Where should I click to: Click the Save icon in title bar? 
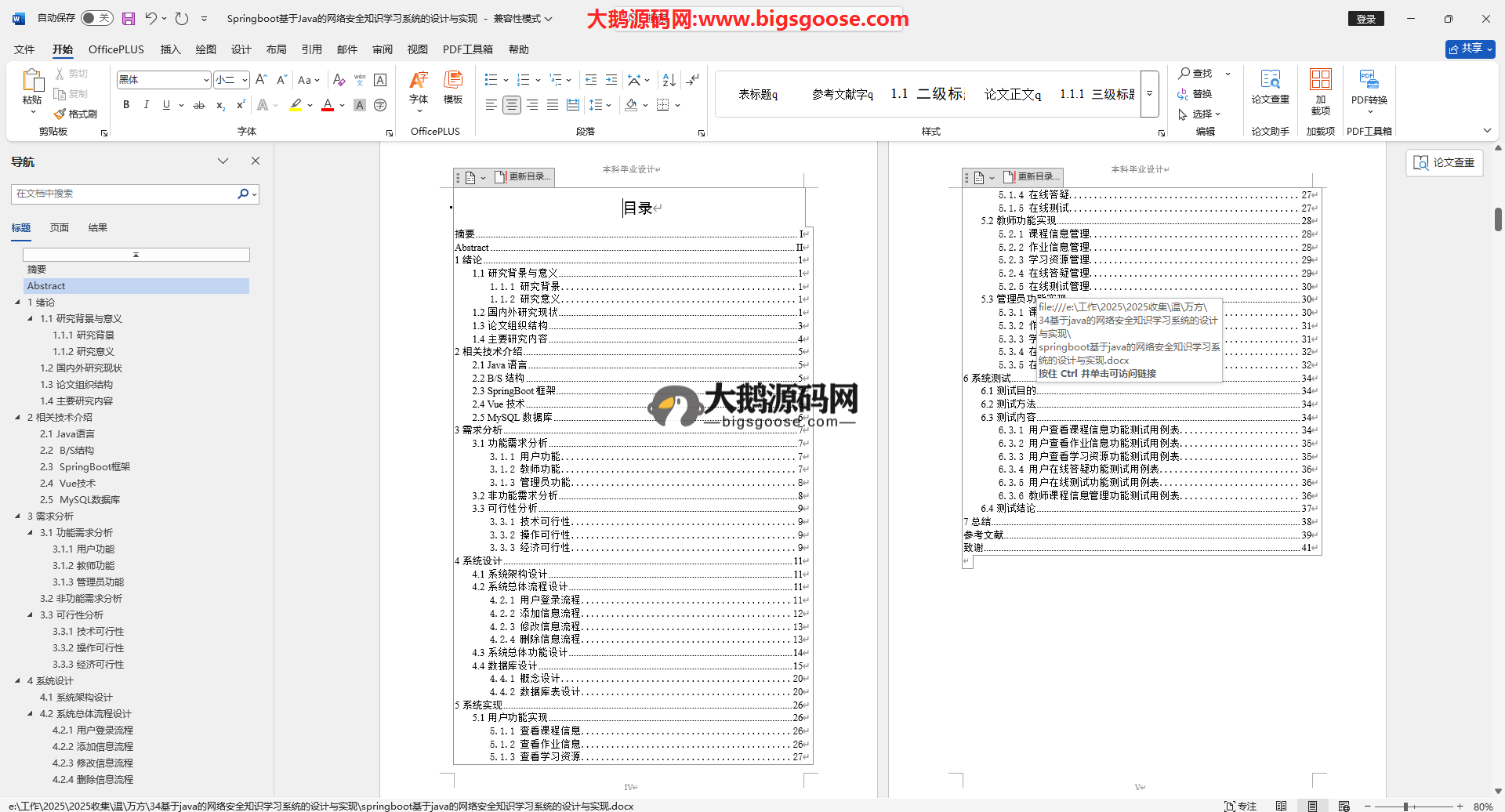coord(129,18)
